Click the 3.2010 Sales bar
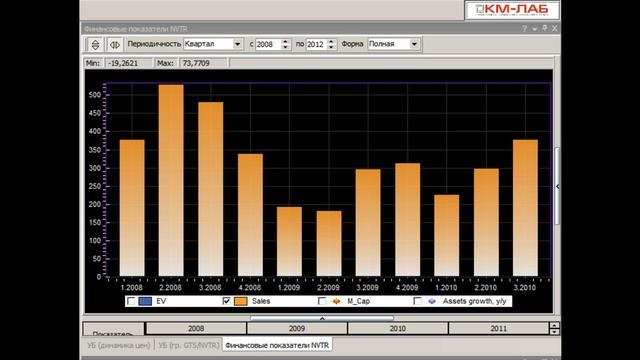Viewport: 640px width, 360px height. click(525, 208)
